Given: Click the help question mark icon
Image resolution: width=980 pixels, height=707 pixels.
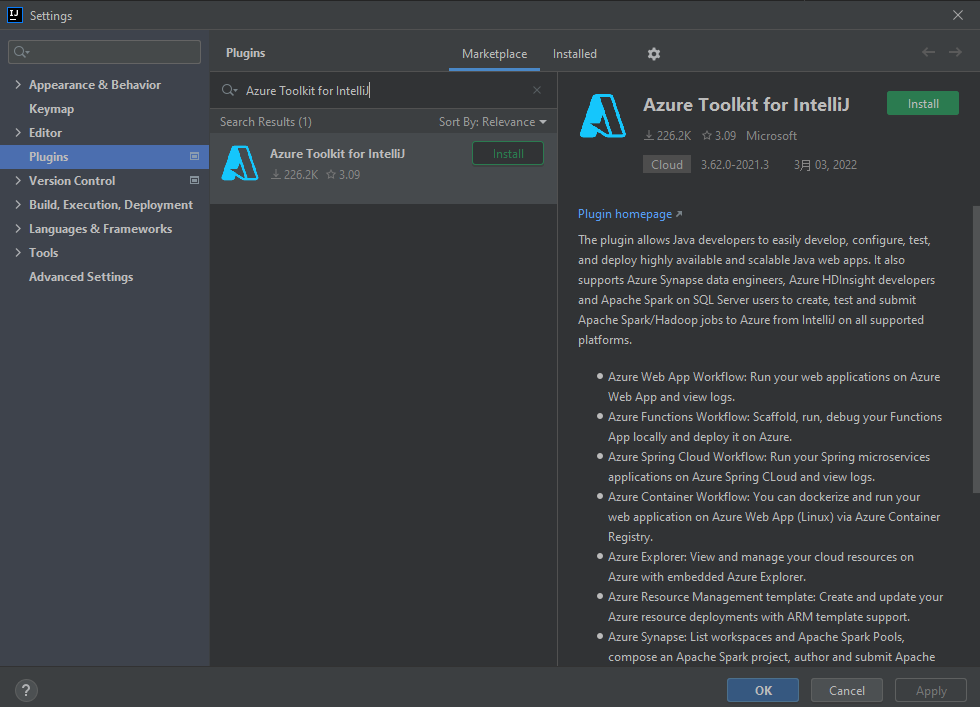Looking at the screenshot, I should pos(25,690).
